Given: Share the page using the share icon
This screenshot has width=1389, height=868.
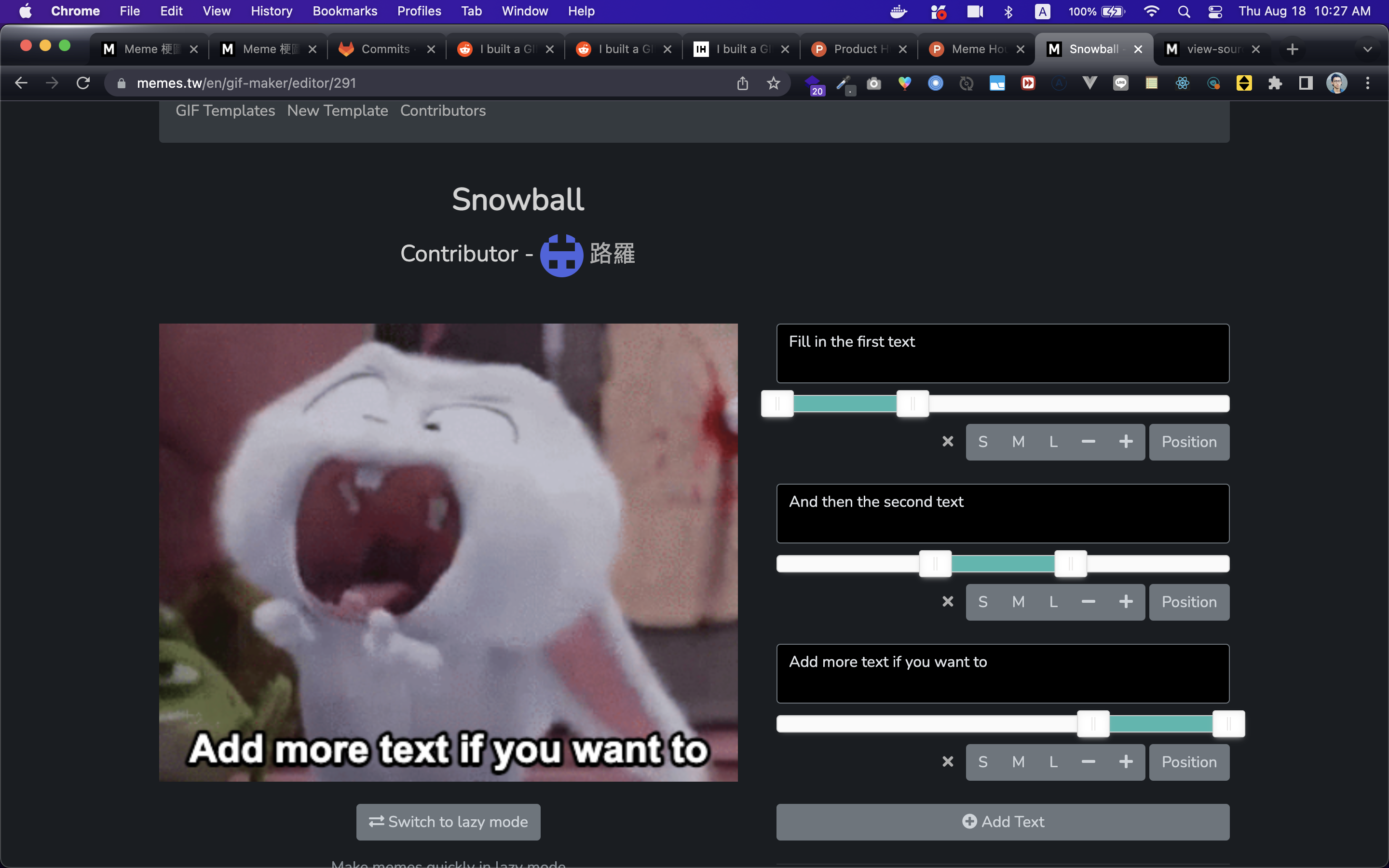Looking at the screenshot, I should pyautogui.click(x=742, y=83).
